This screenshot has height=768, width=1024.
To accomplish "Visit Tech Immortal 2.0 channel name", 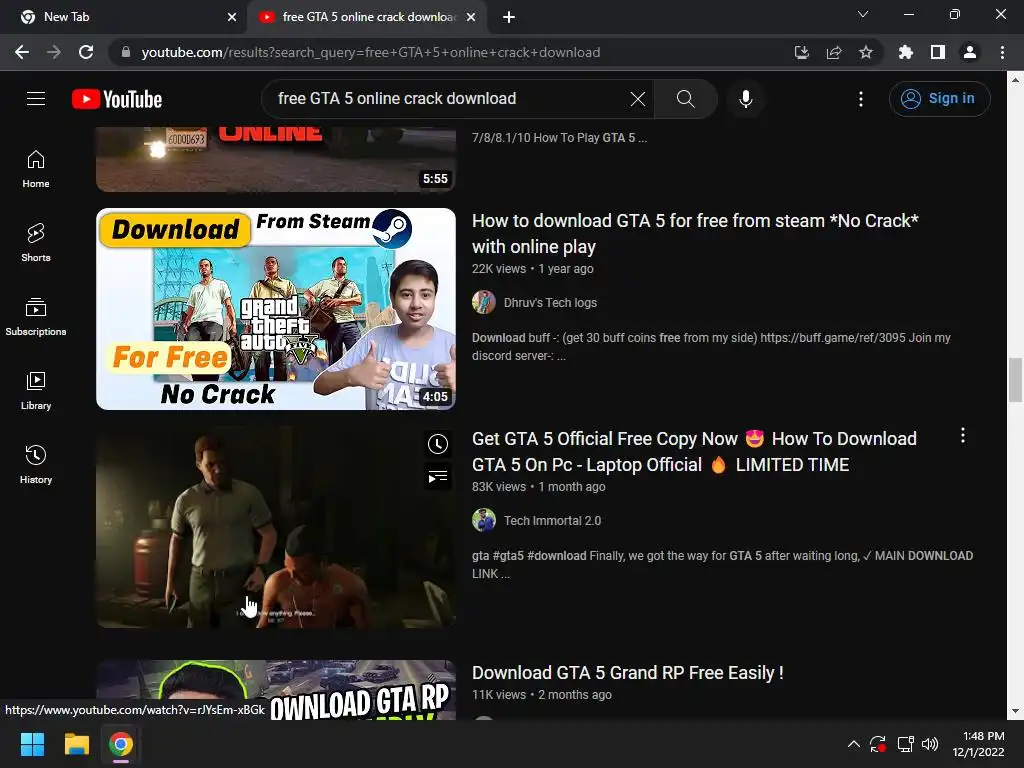I will tap(552, 520).
